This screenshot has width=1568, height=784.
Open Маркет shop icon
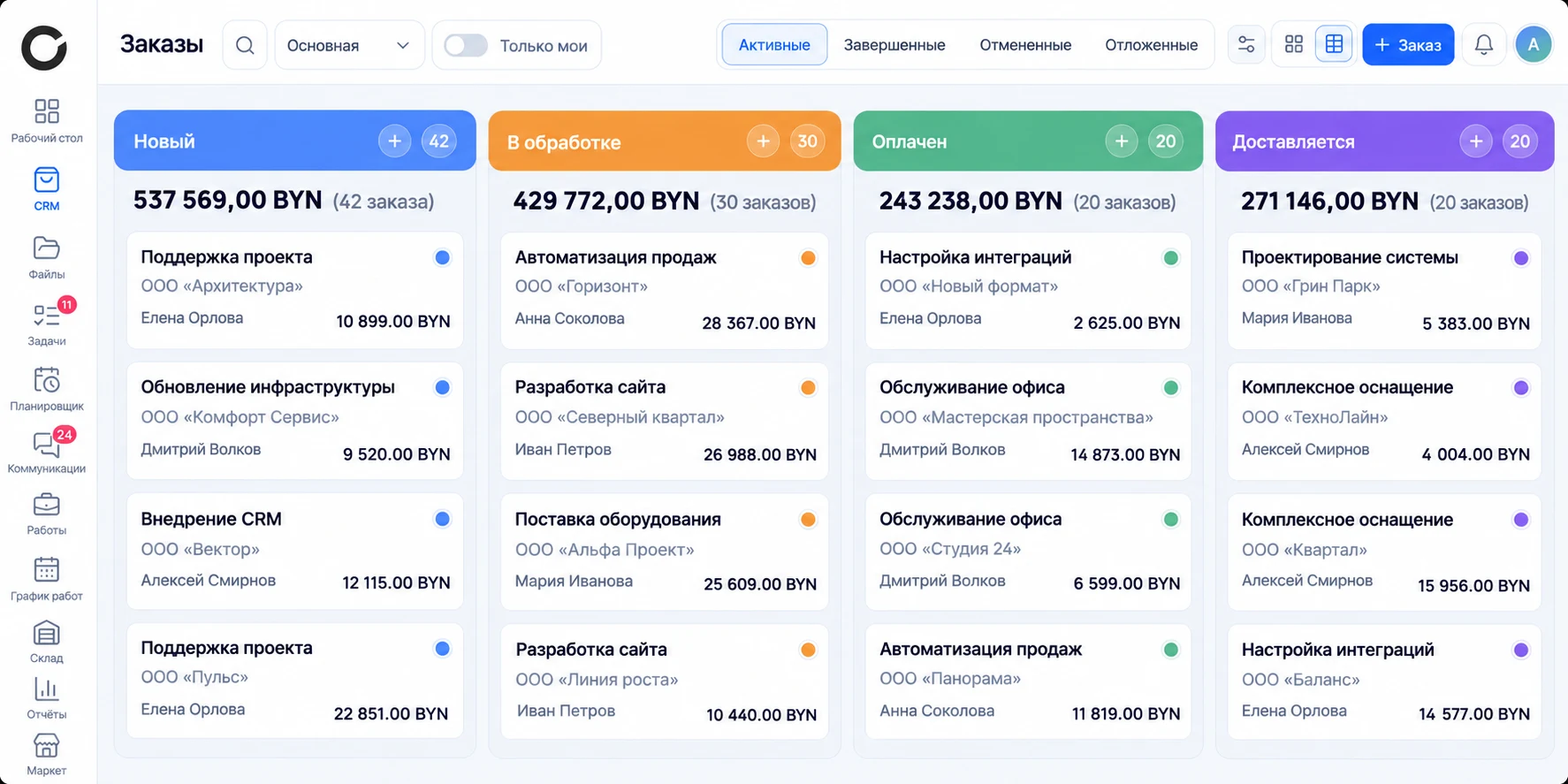(x=46, y=746)
